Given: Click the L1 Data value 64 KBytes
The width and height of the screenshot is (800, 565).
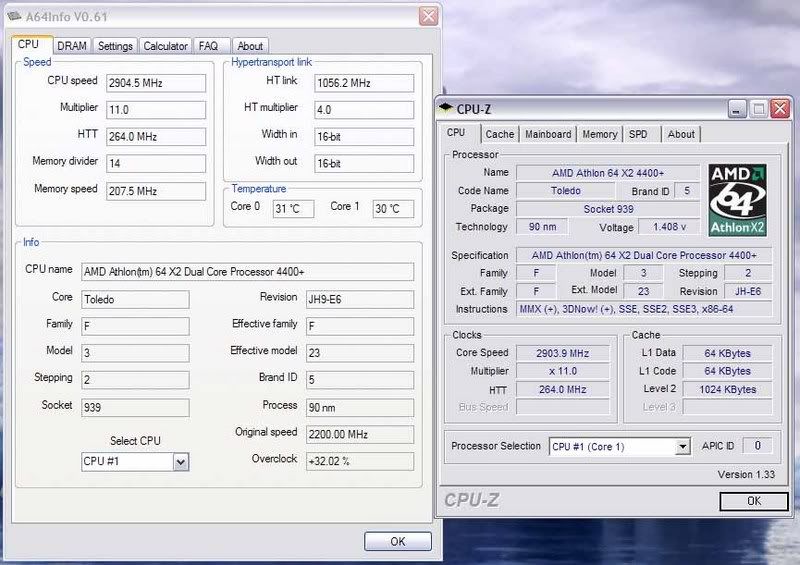Looking at the screenshot, I should 727,353.
